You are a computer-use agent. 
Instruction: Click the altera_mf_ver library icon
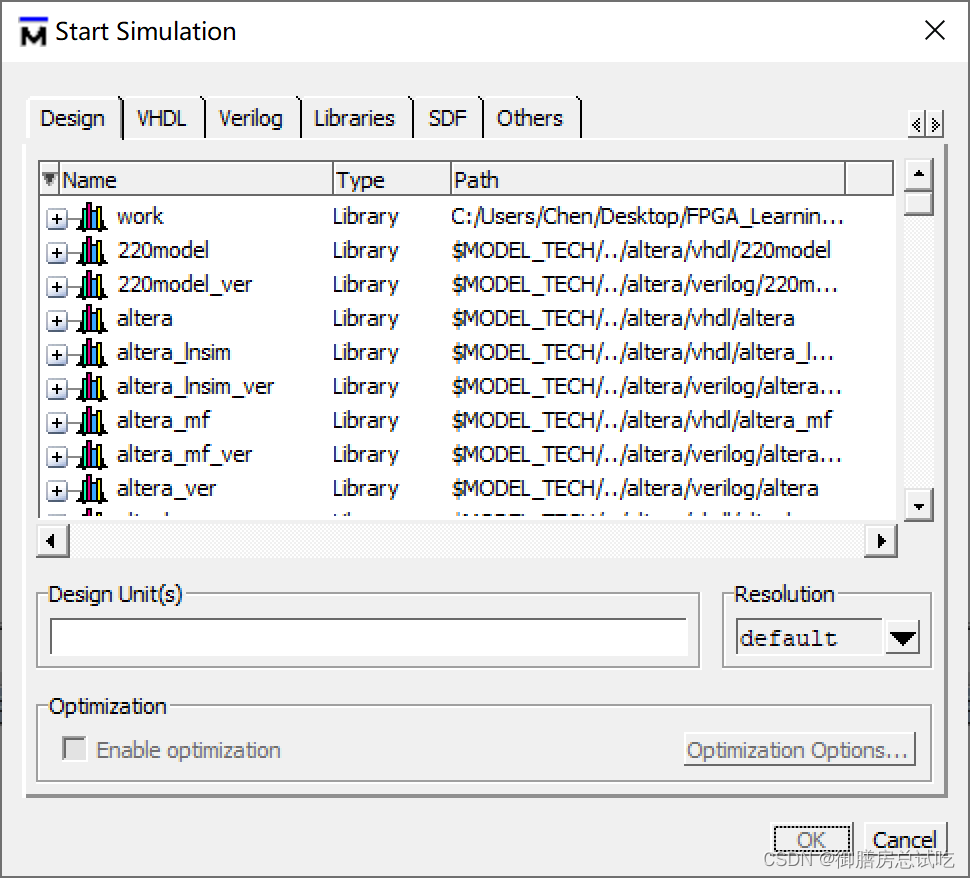point(92,455)
